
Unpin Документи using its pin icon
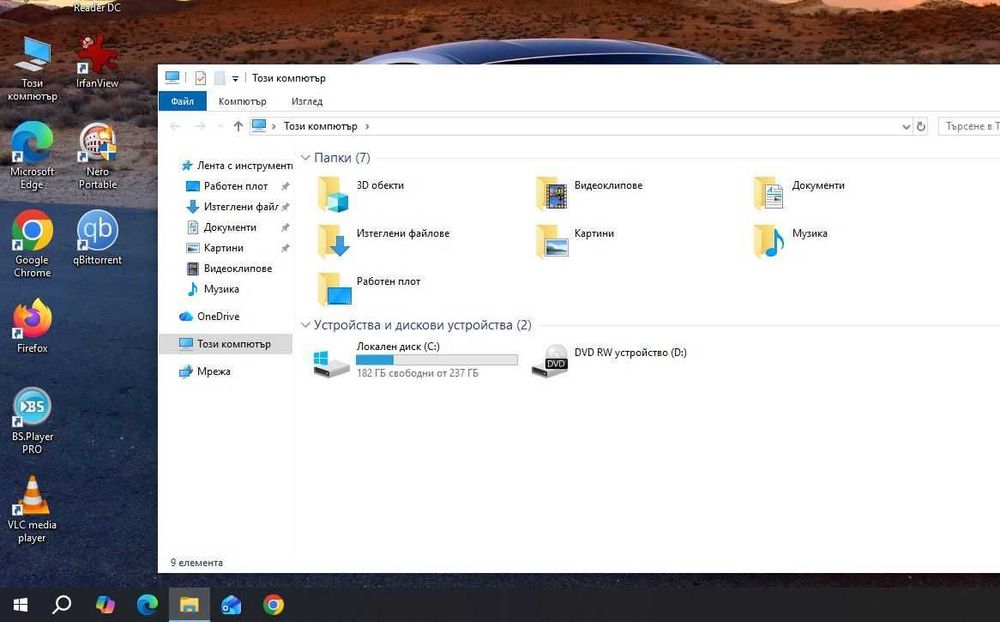(285, 227)
